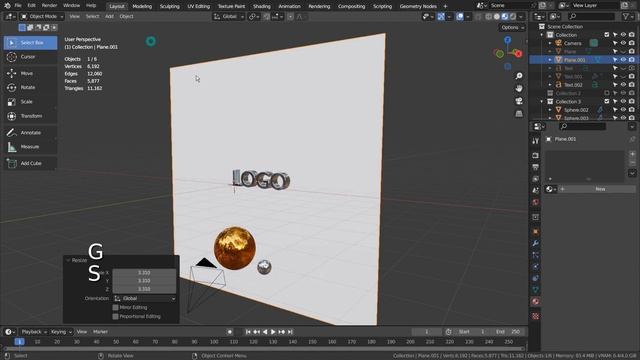Toggle visibility eye of Sphere.002
This screenshot has height=360, width=640.
623,110
